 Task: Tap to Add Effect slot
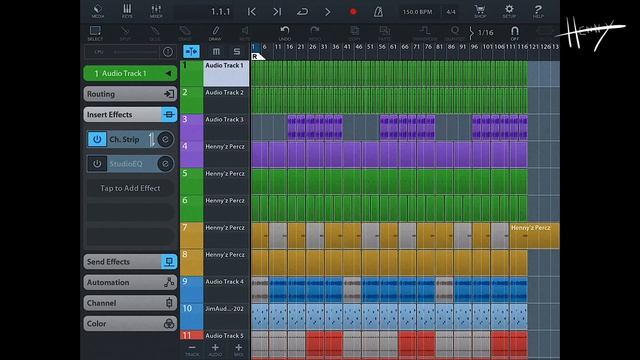click(x=130, y=188)
